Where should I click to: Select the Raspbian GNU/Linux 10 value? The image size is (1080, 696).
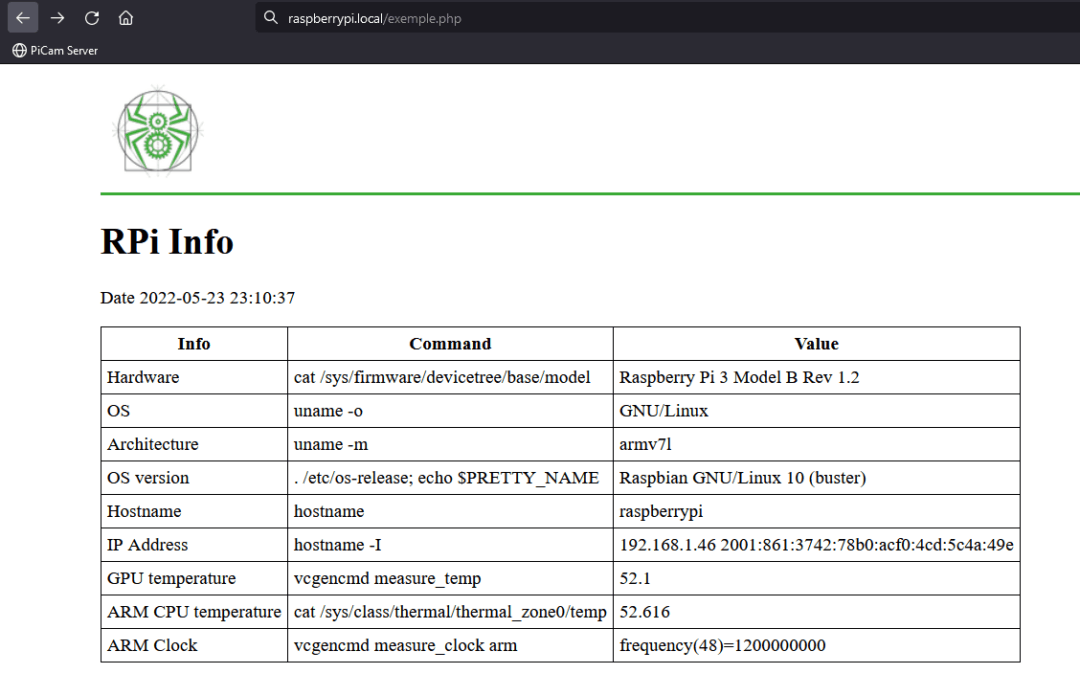coord(741,477)
